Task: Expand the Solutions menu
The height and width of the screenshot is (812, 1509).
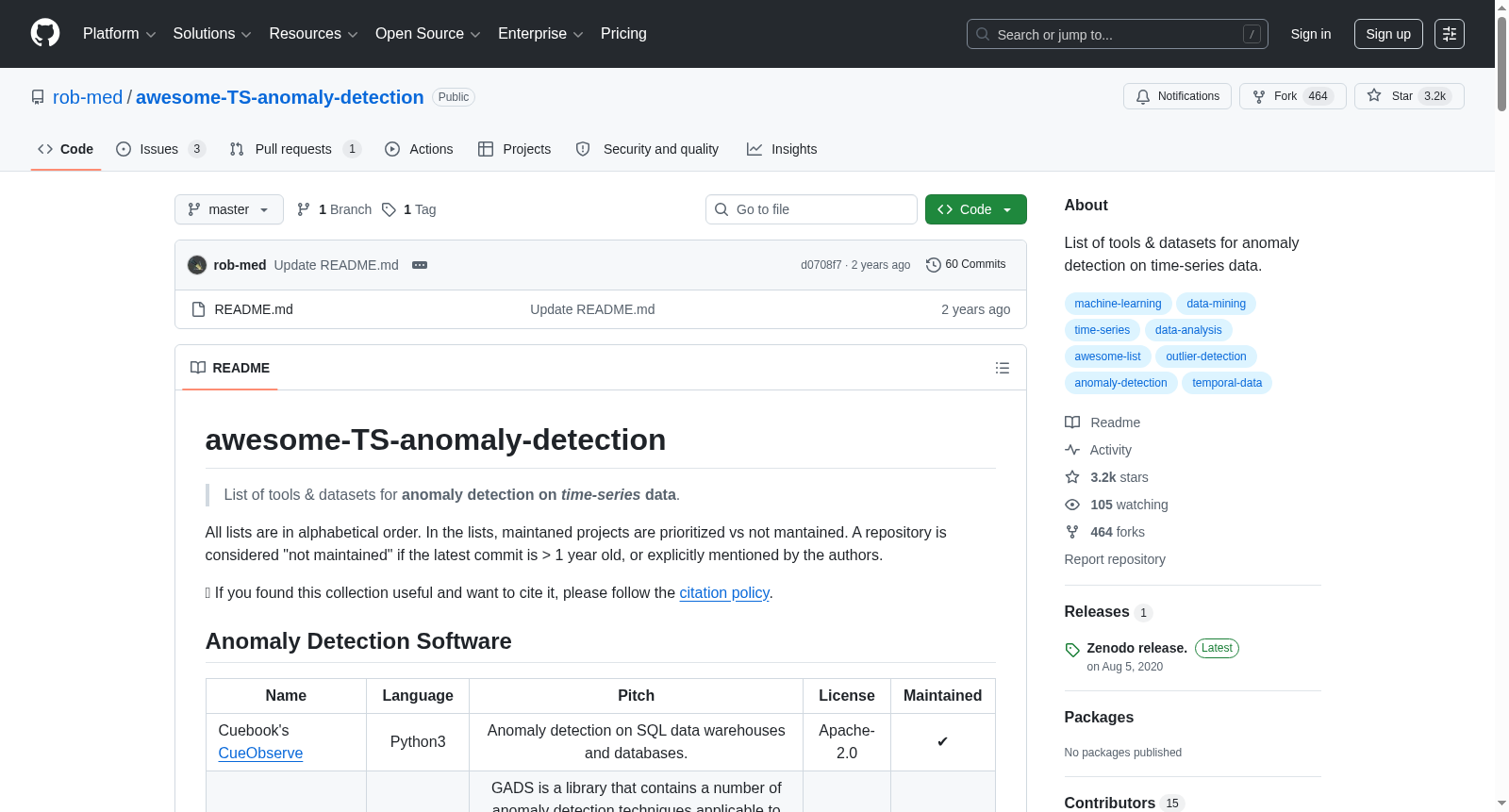Action: click(212, 34)
